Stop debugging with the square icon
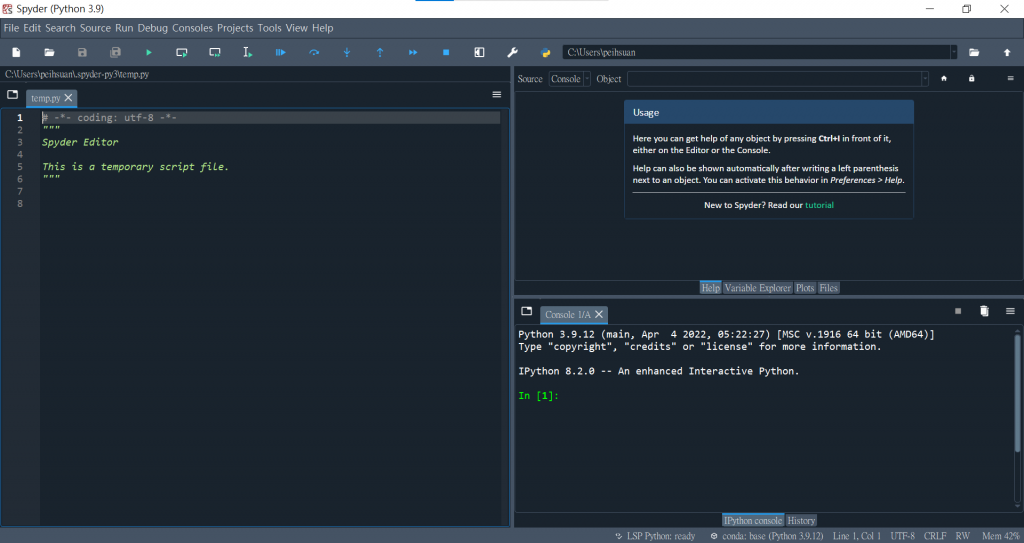 446,52
